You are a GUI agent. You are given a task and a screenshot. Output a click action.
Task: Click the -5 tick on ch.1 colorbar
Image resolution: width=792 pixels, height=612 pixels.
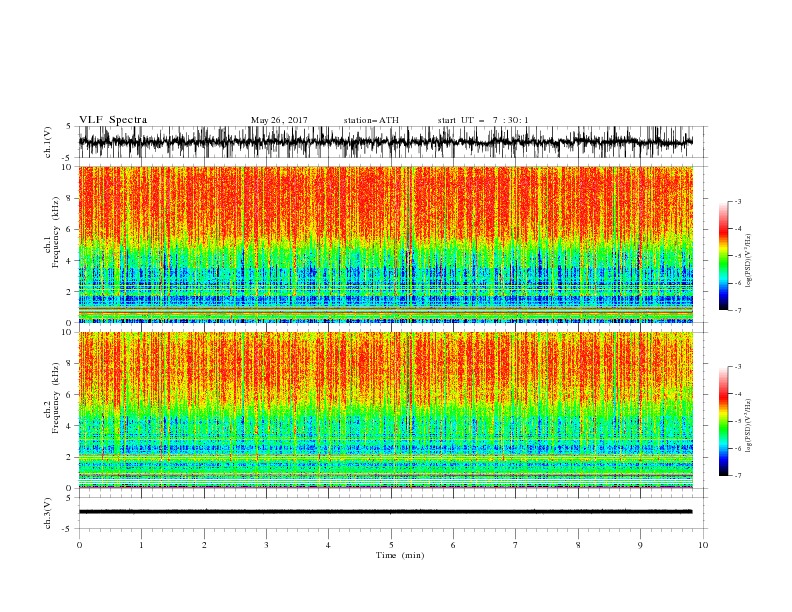click(737, 256)
